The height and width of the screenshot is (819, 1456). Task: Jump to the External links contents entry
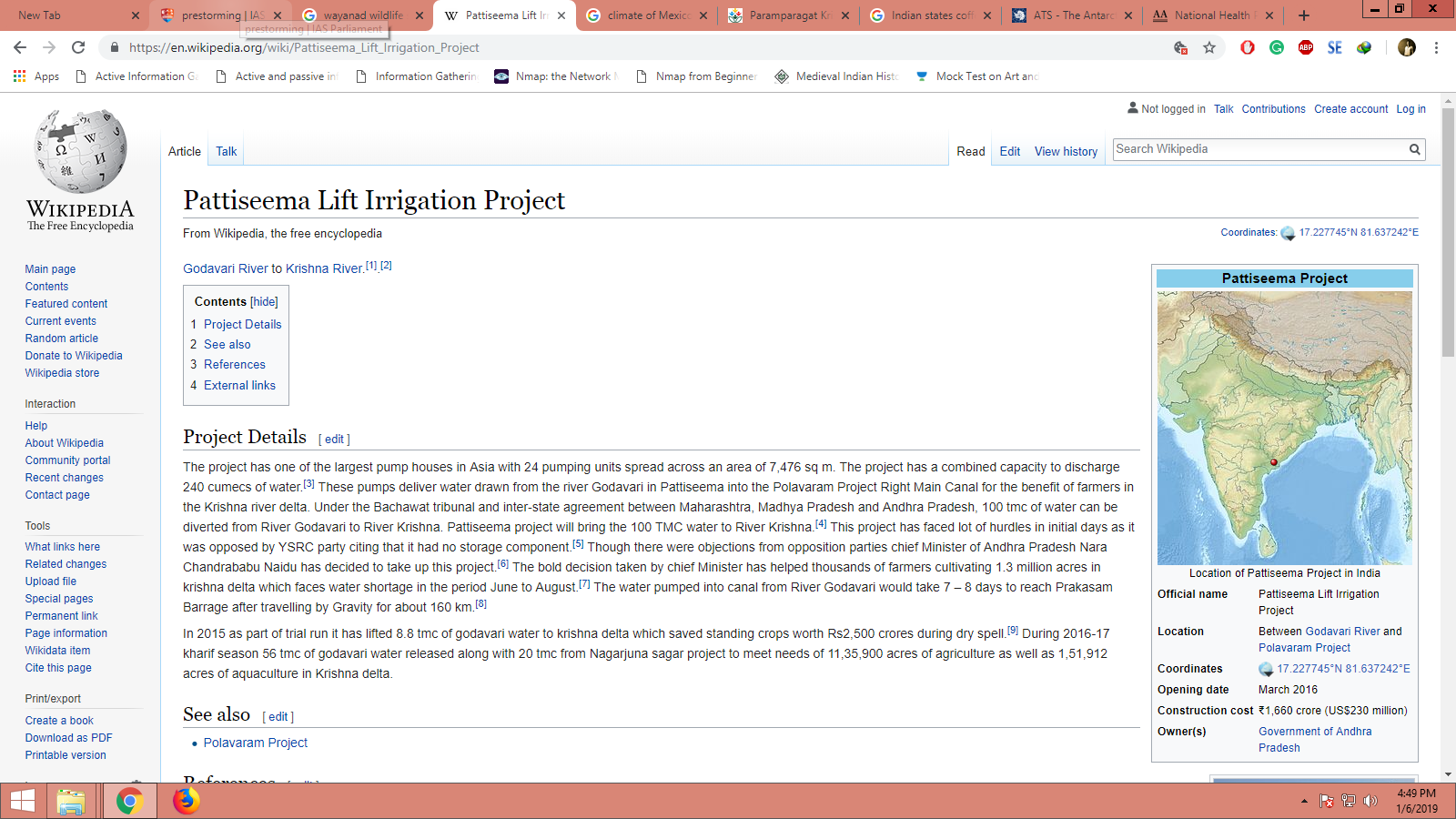point(239,386)
